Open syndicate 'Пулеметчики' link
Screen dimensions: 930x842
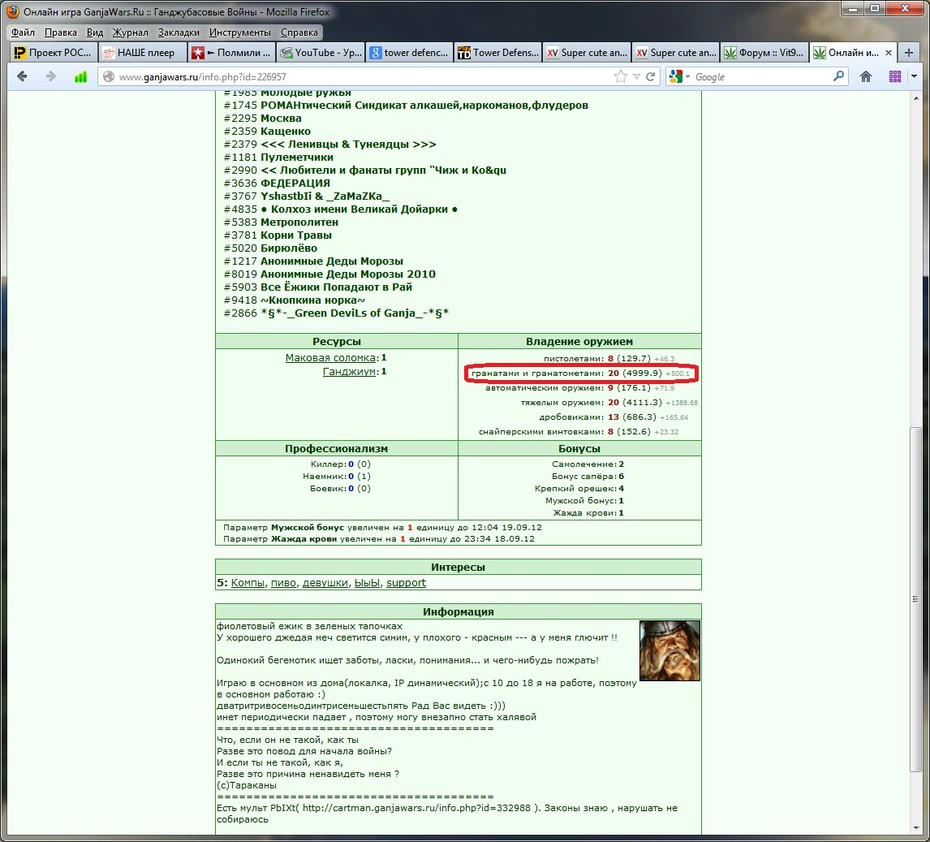point(297,157)
